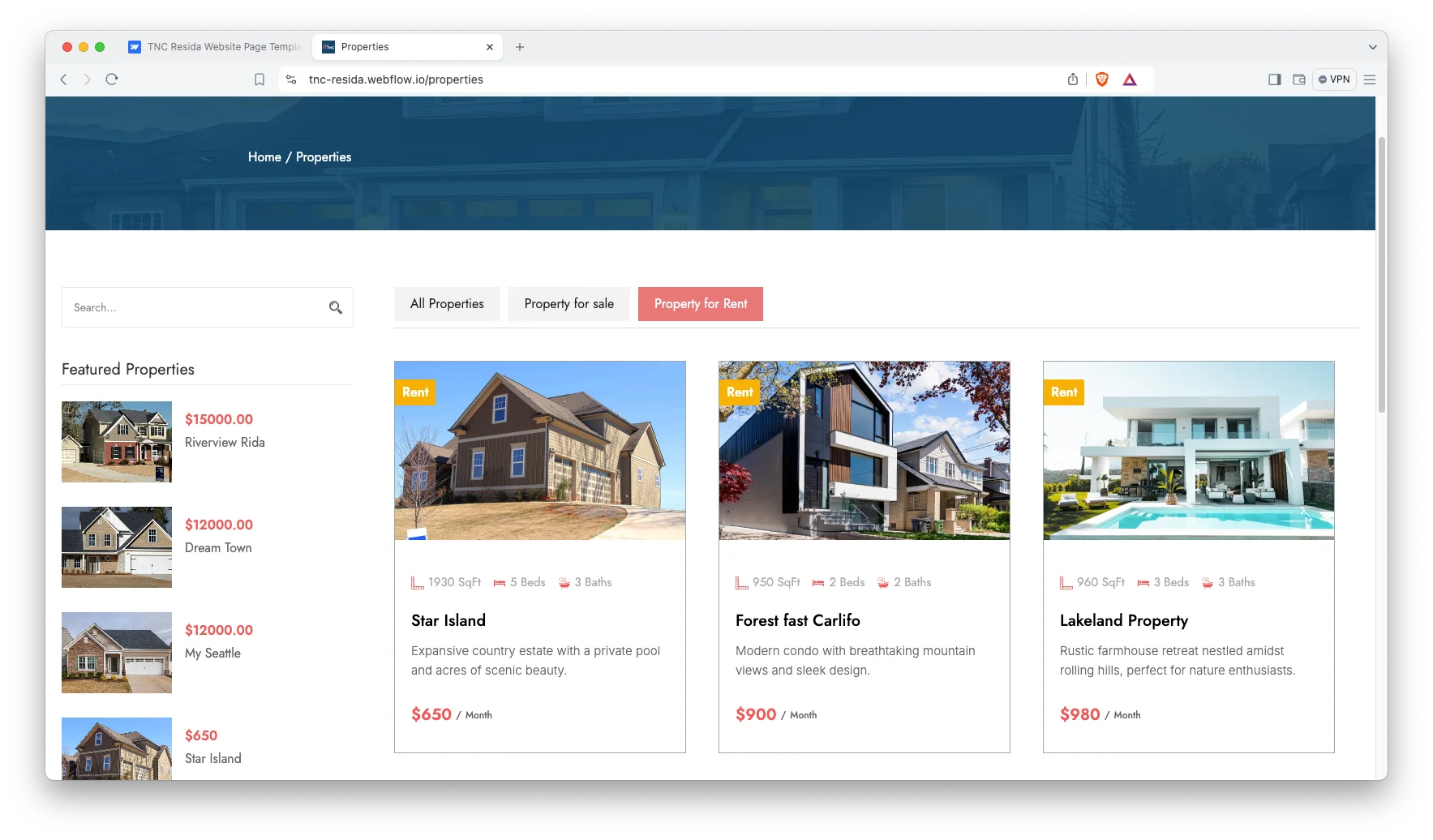Click the vertical page scrollbar
This screenshot has height=840, width=1433.
pos(1381,276)
